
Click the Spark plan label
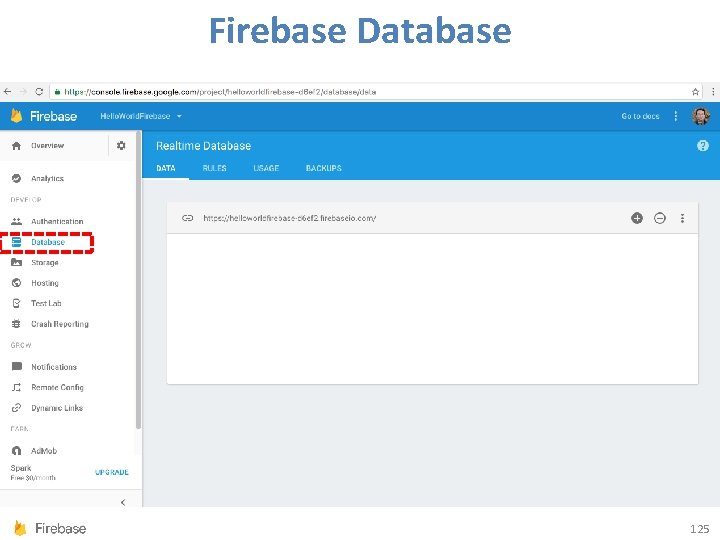21,468
